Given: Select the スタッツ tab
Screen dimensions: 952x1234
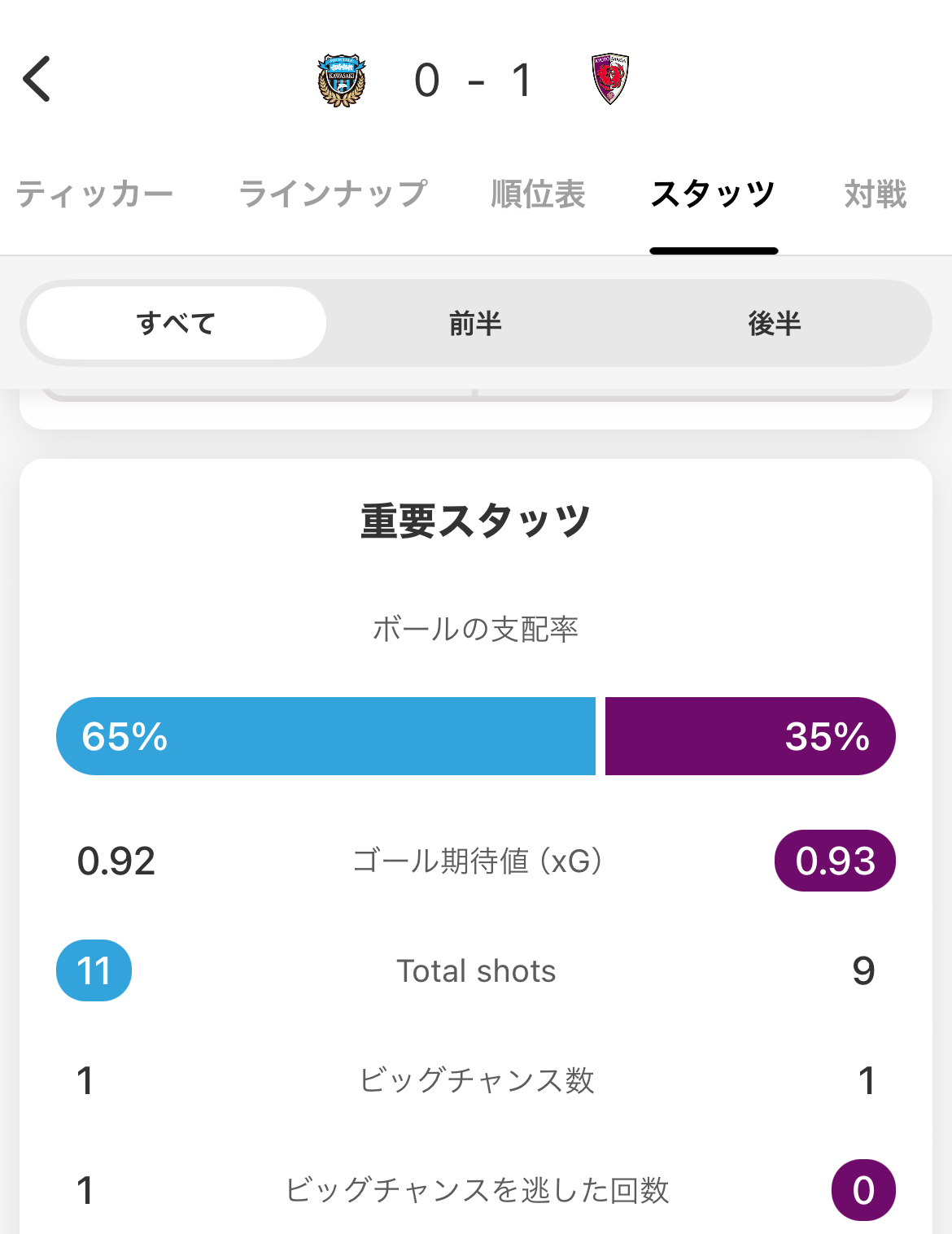Looking at the screenshot, I should [x=714, y=194].
